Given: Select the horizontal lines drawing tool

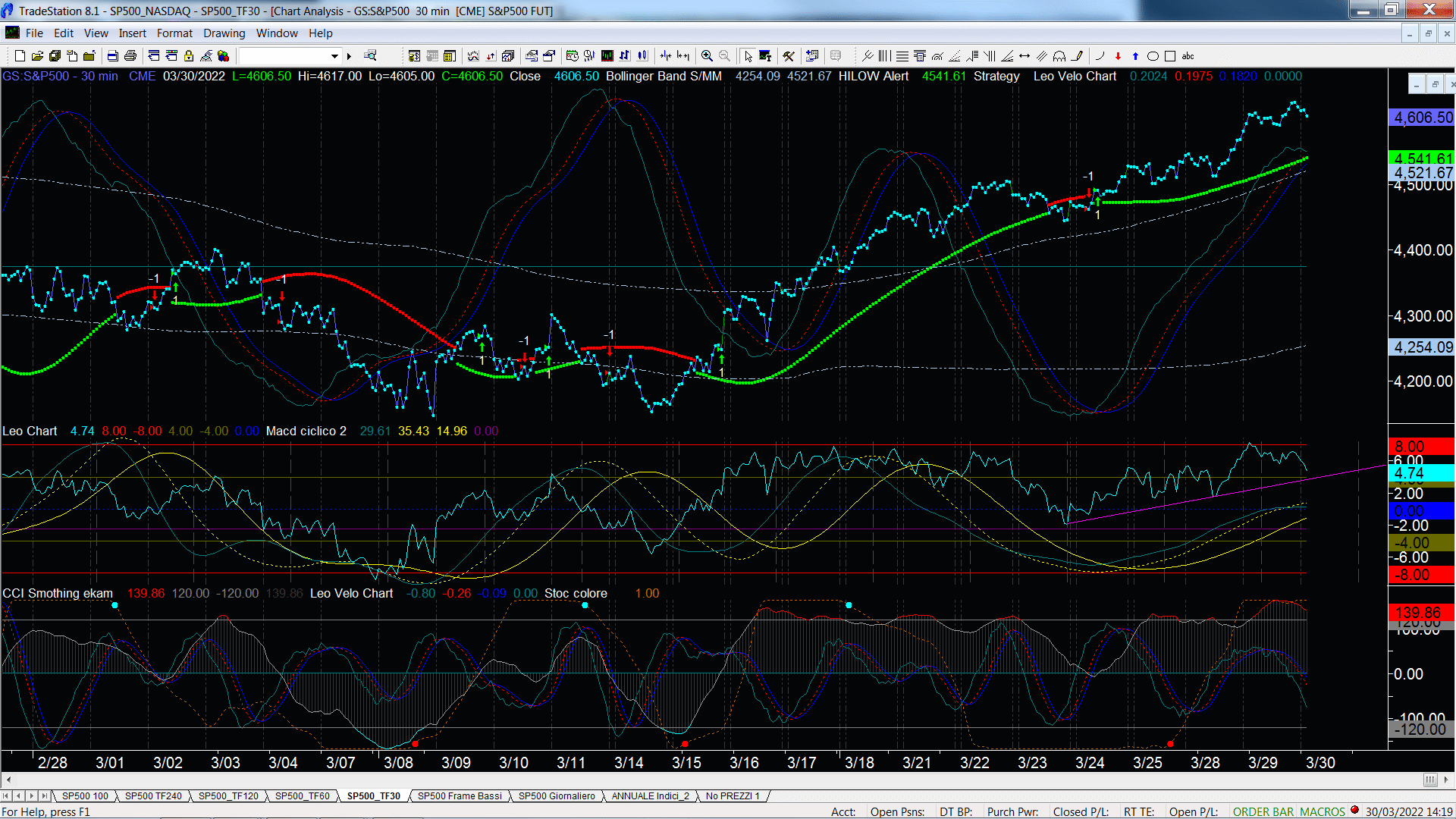Looking at the screenshot, I should tap(902, 56).
